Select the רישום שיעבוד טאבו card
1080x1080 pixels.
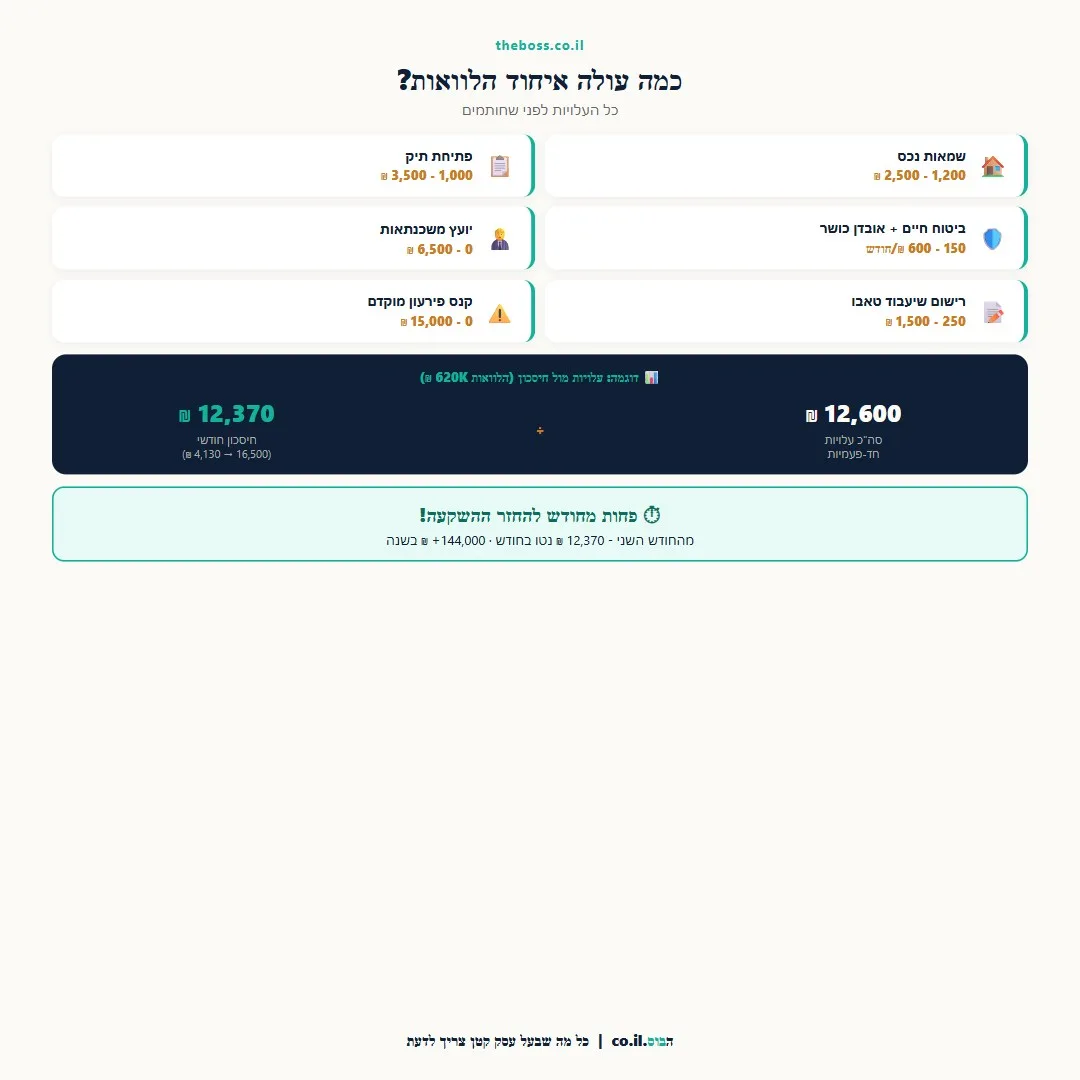tap(786, 311)
